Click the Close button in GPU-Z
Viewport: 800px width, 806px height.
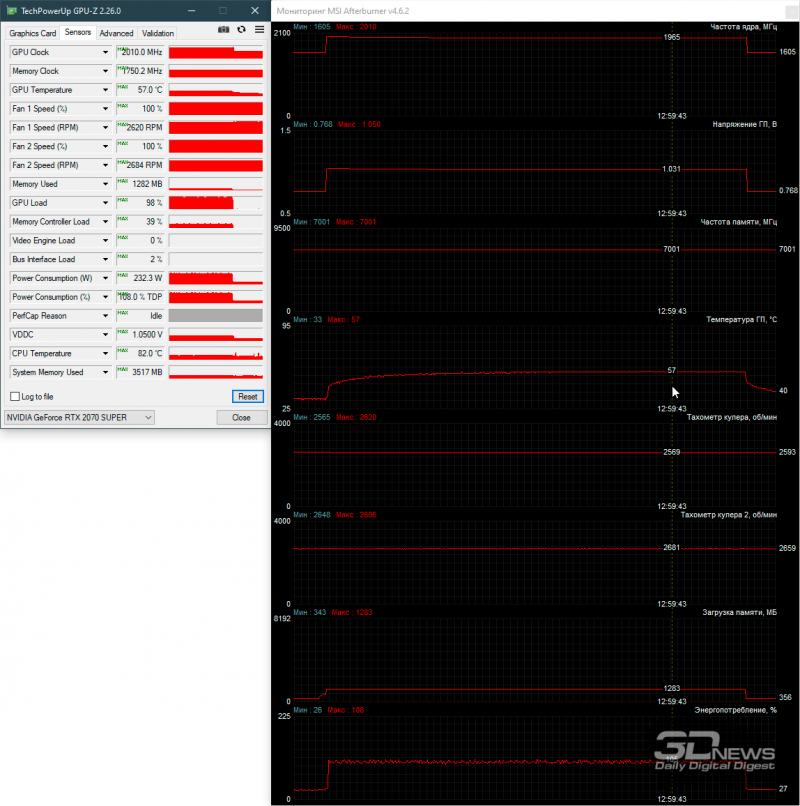pyautogui.click(x=241, y=417)
